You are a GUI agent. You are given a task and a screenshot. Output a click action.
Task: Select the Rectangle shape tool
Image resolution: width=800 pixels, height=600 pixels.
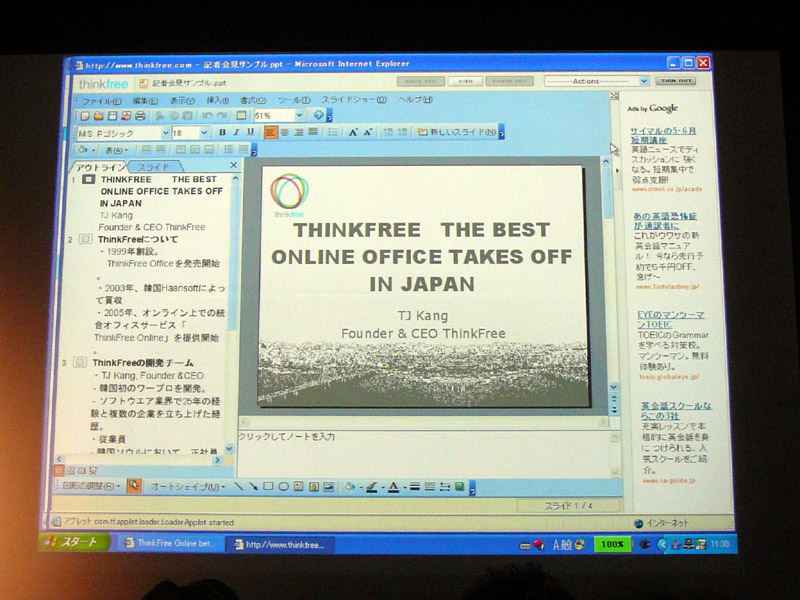(x=268, y=486)
